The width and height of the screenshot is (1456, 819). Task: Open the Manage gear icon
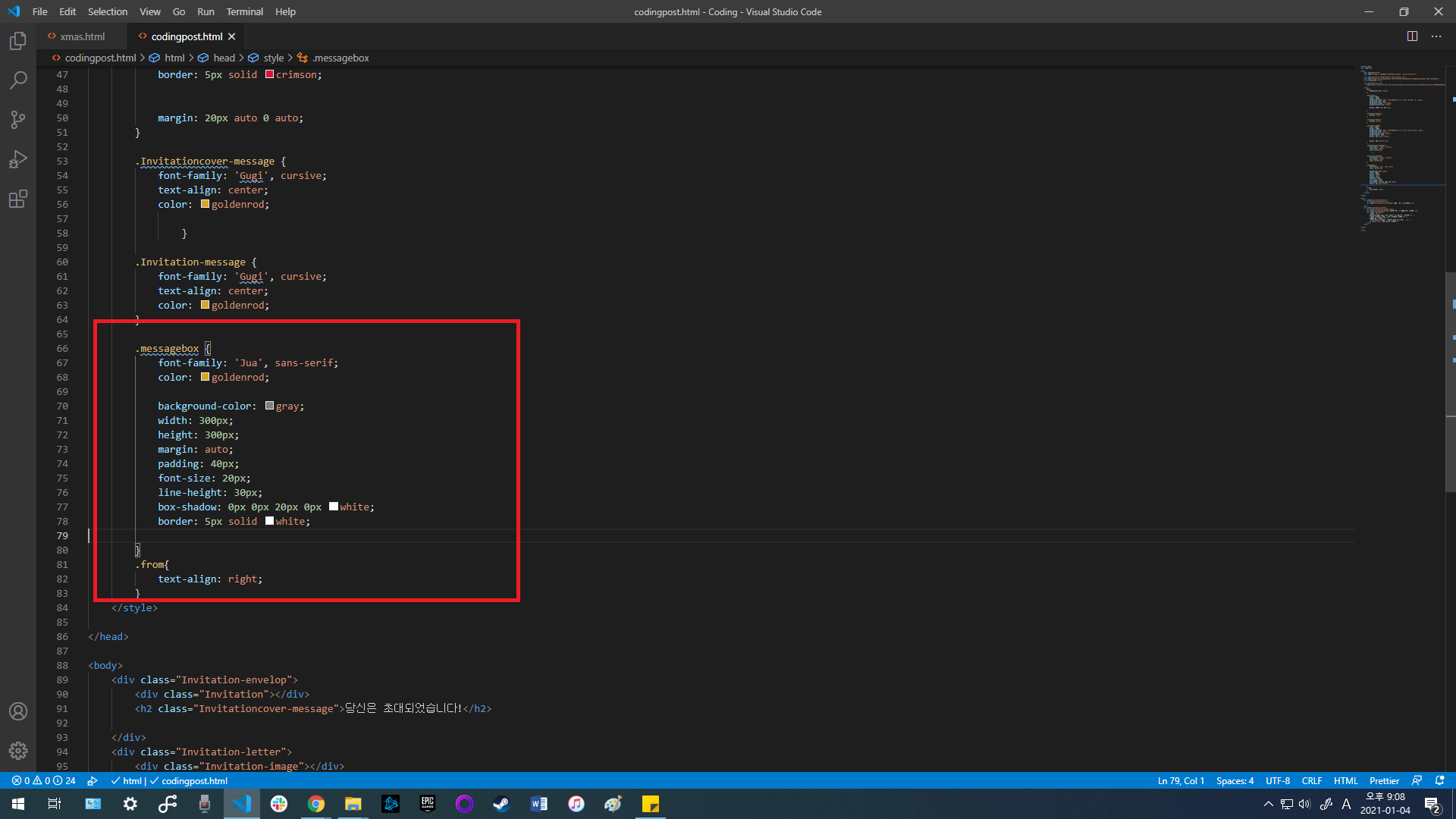point(18,751)
